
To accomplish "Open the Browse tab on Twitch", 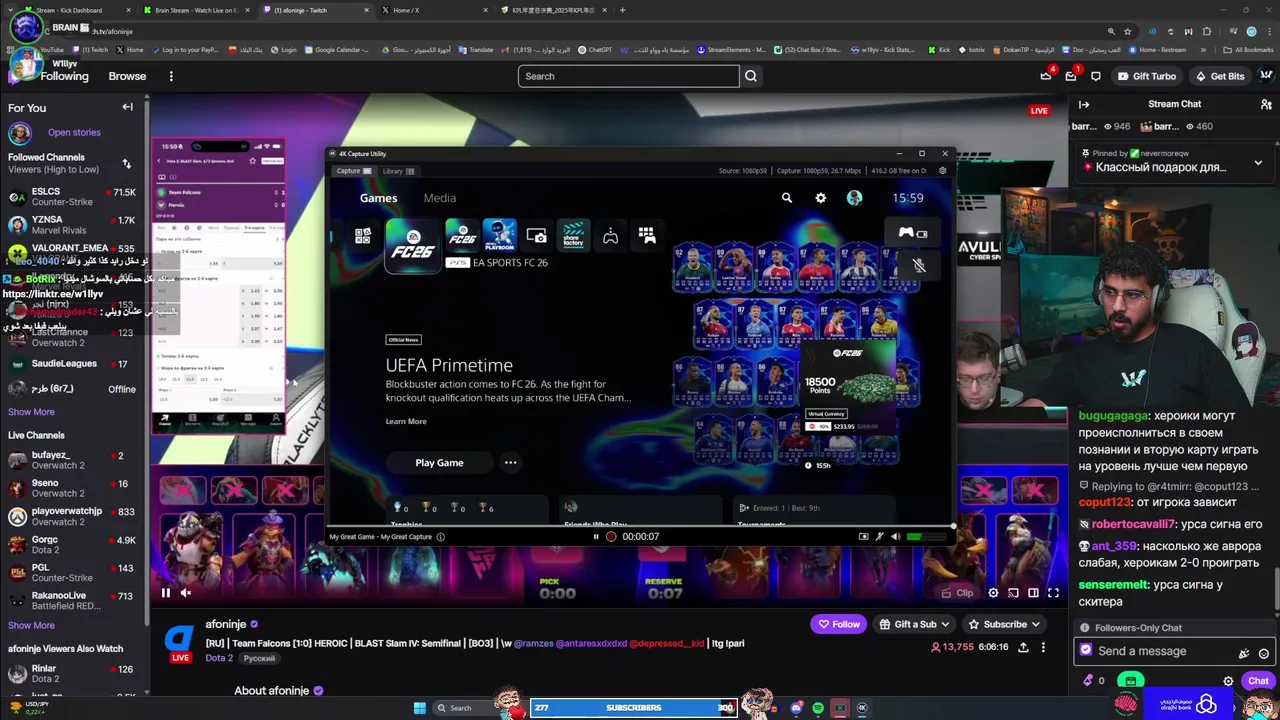I will (127, 76).
